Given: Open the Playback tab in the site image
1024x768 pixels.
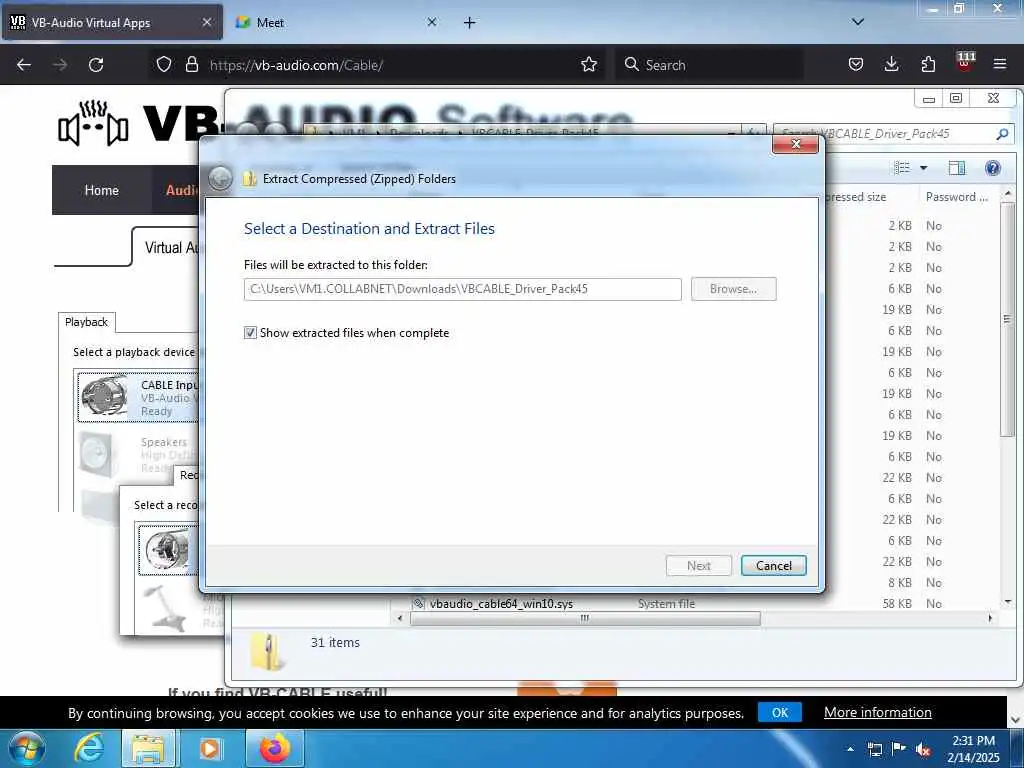Looking at the screenshot, I should click(x=86, y=322).
